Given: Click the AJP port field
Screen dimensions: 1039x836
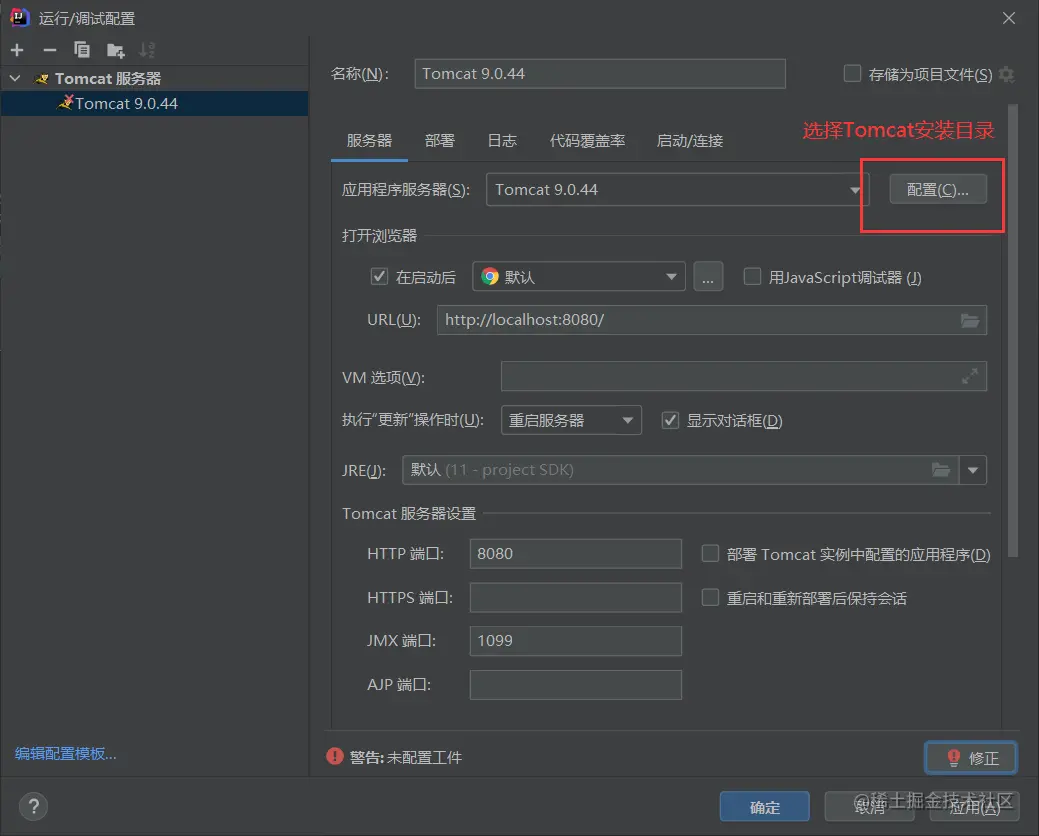Looking at the screenshot, I should pos(575,685).
